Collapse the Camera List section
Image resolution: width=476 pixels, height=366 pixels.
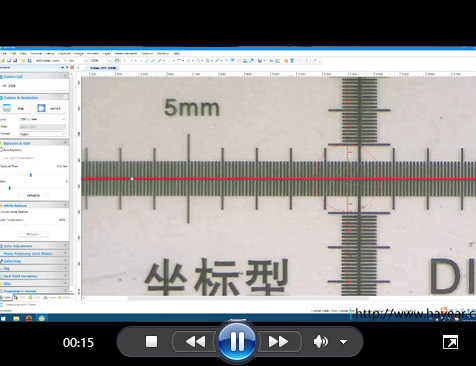[x=65, y=76]
